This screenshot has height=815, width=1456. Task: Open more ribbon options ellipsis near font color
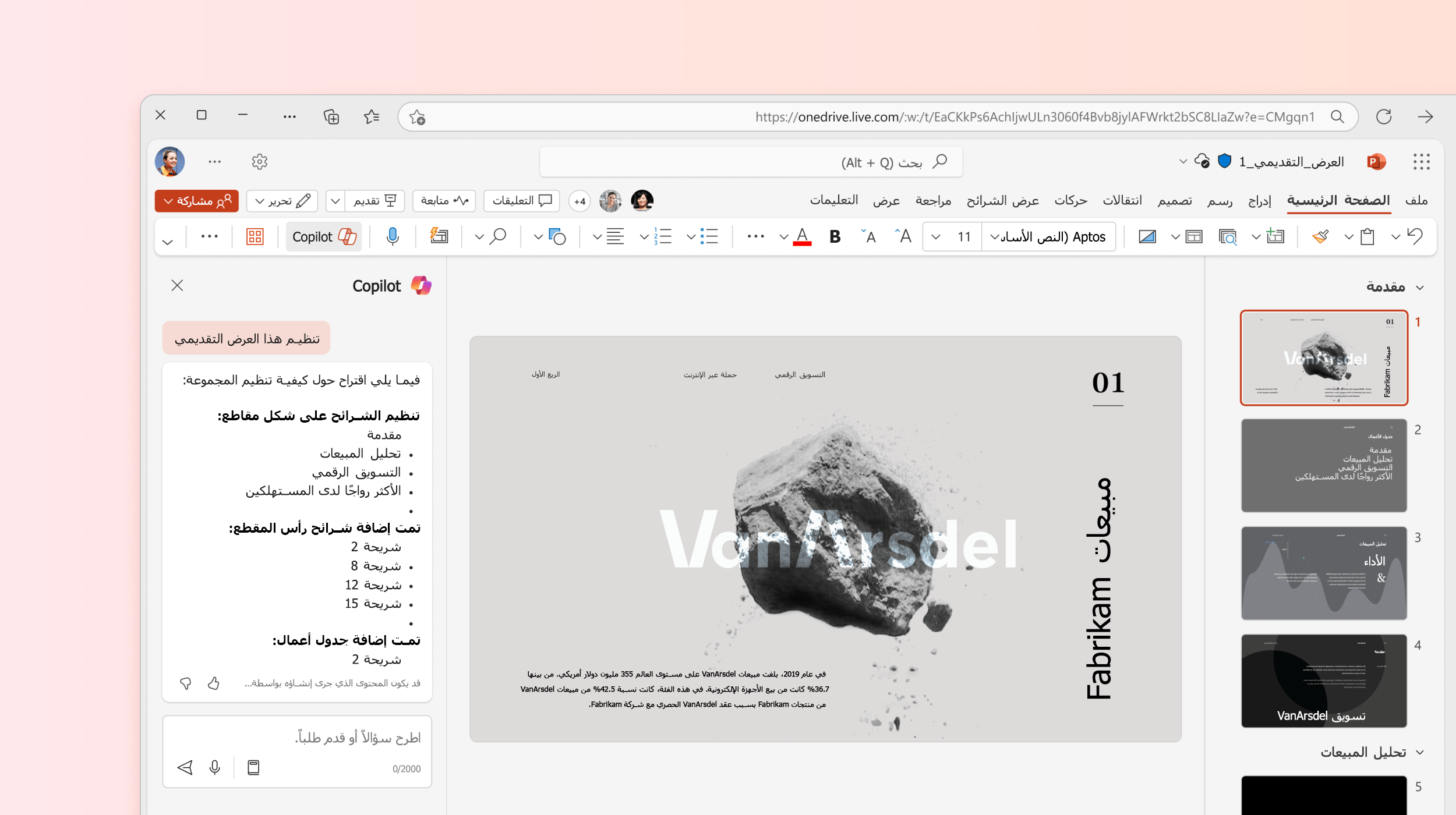pyautogui.click(x=755, y=236)
